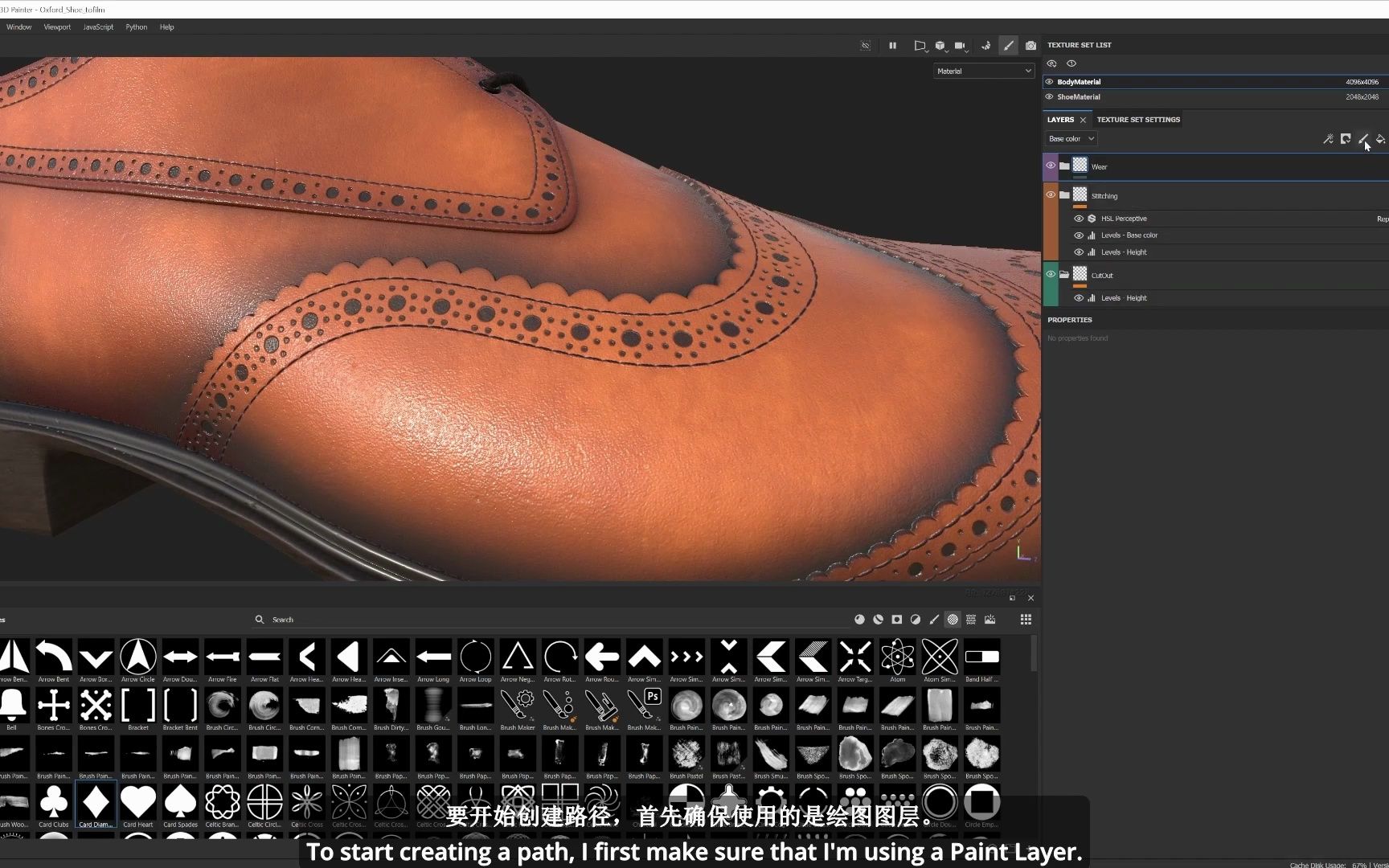Toggle visibility of HSL Perceptive filter
Viewport: 1389px width, 868px height.
(x=1079, y=219)
